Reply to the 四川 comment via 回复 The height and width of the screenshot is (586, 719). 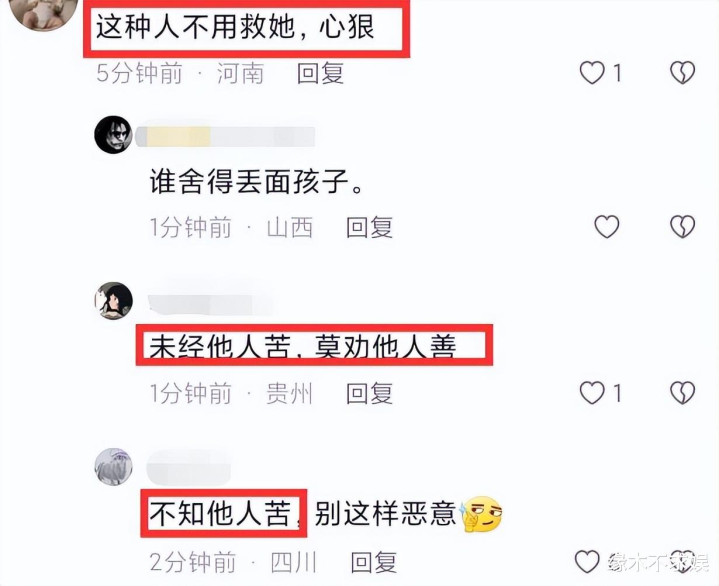tap(374, 562)
